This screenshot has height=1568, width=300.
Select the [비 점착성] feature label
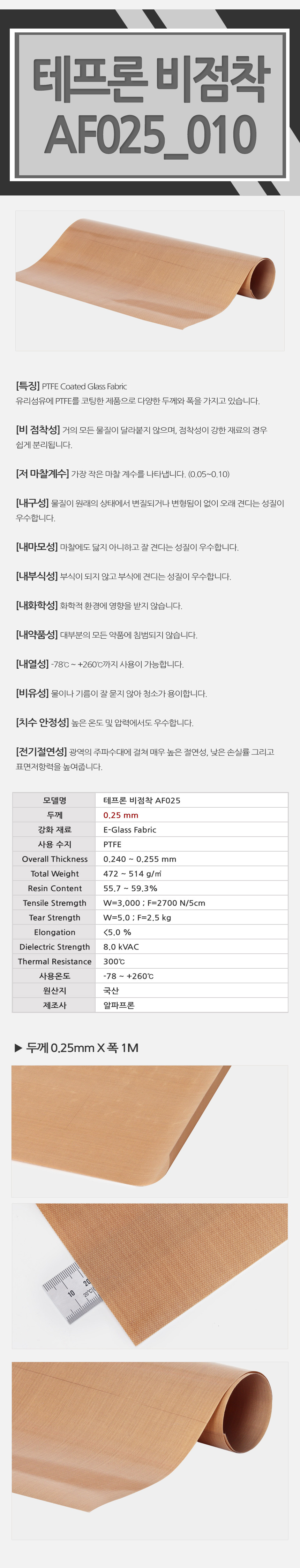click(x=37, y=430)
